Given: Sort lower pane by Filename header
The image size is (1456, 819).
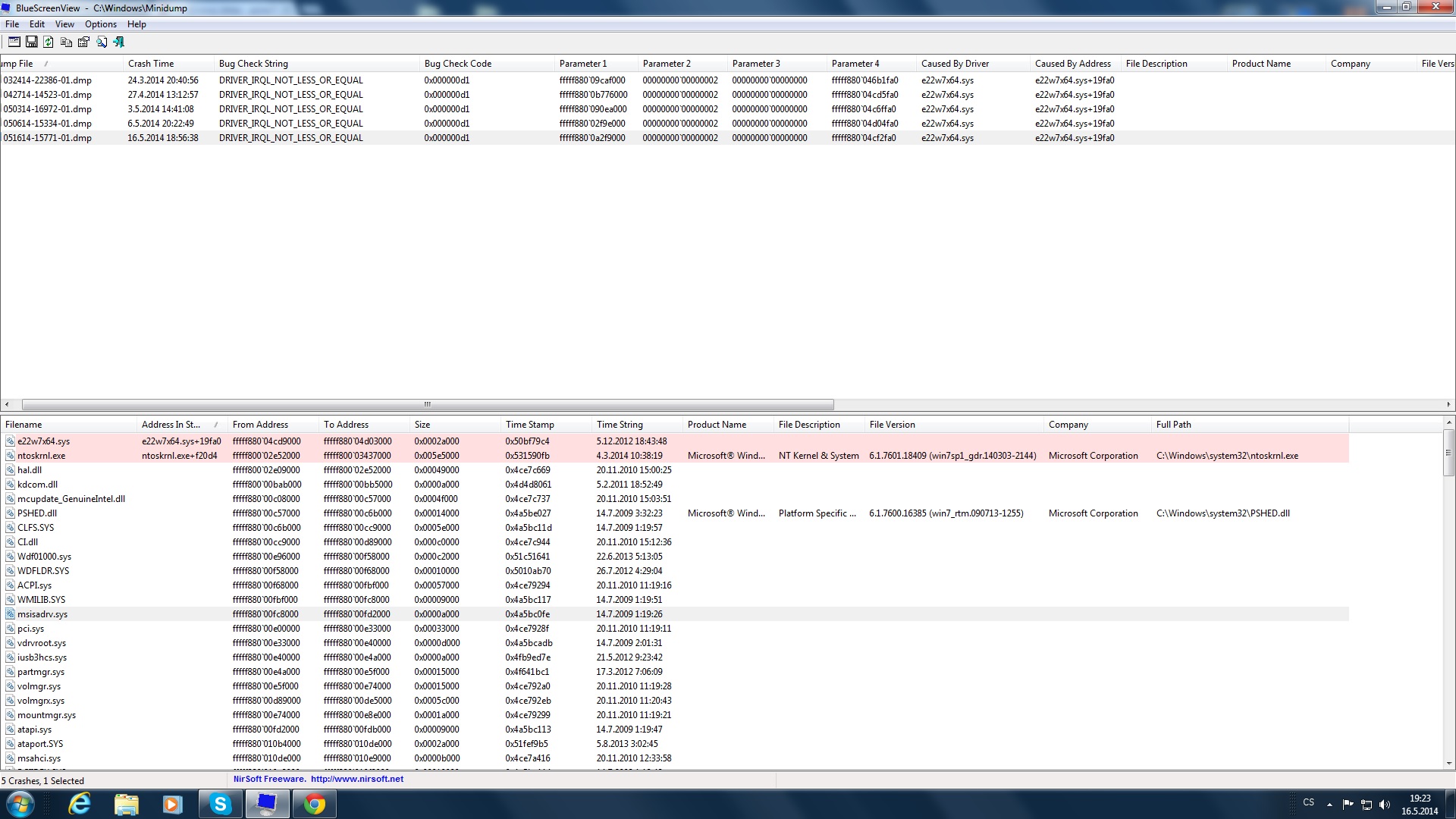Looking at the screenshot, I should (x=24, y=425).
